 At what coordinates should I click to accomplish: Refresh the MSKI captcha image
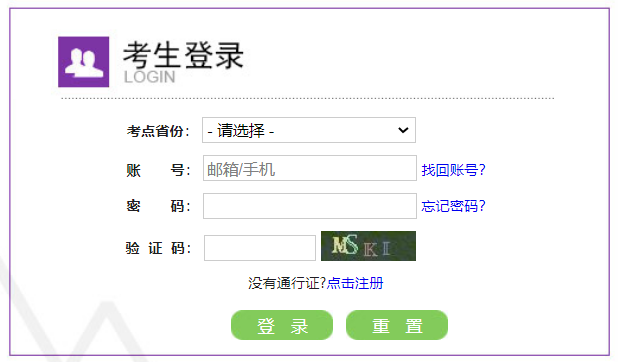pos(368,246)
